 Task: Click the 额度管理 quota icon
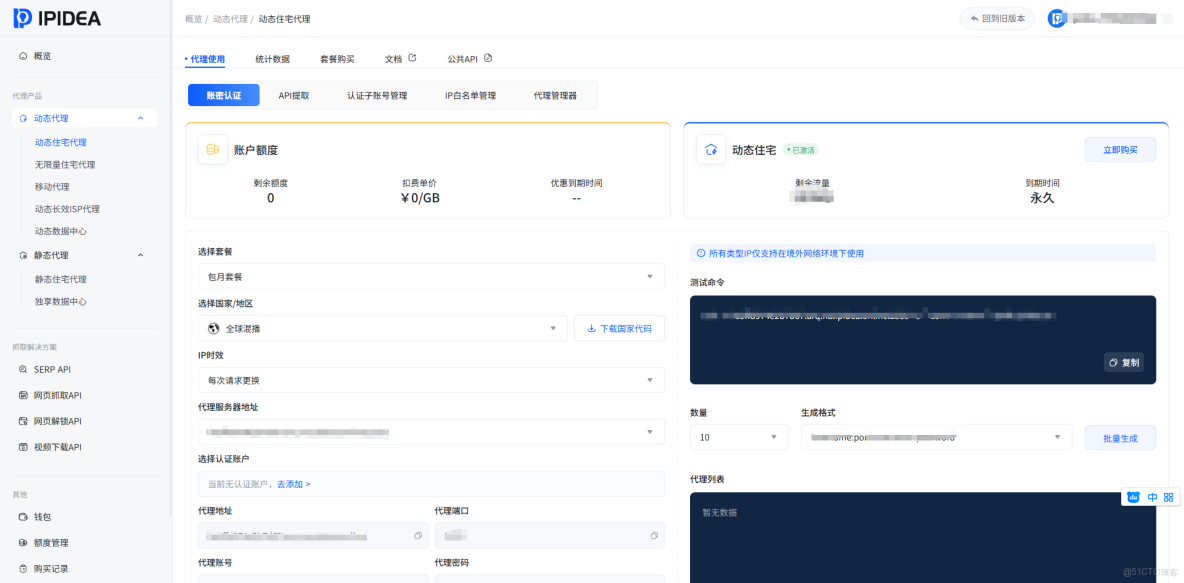24,542
